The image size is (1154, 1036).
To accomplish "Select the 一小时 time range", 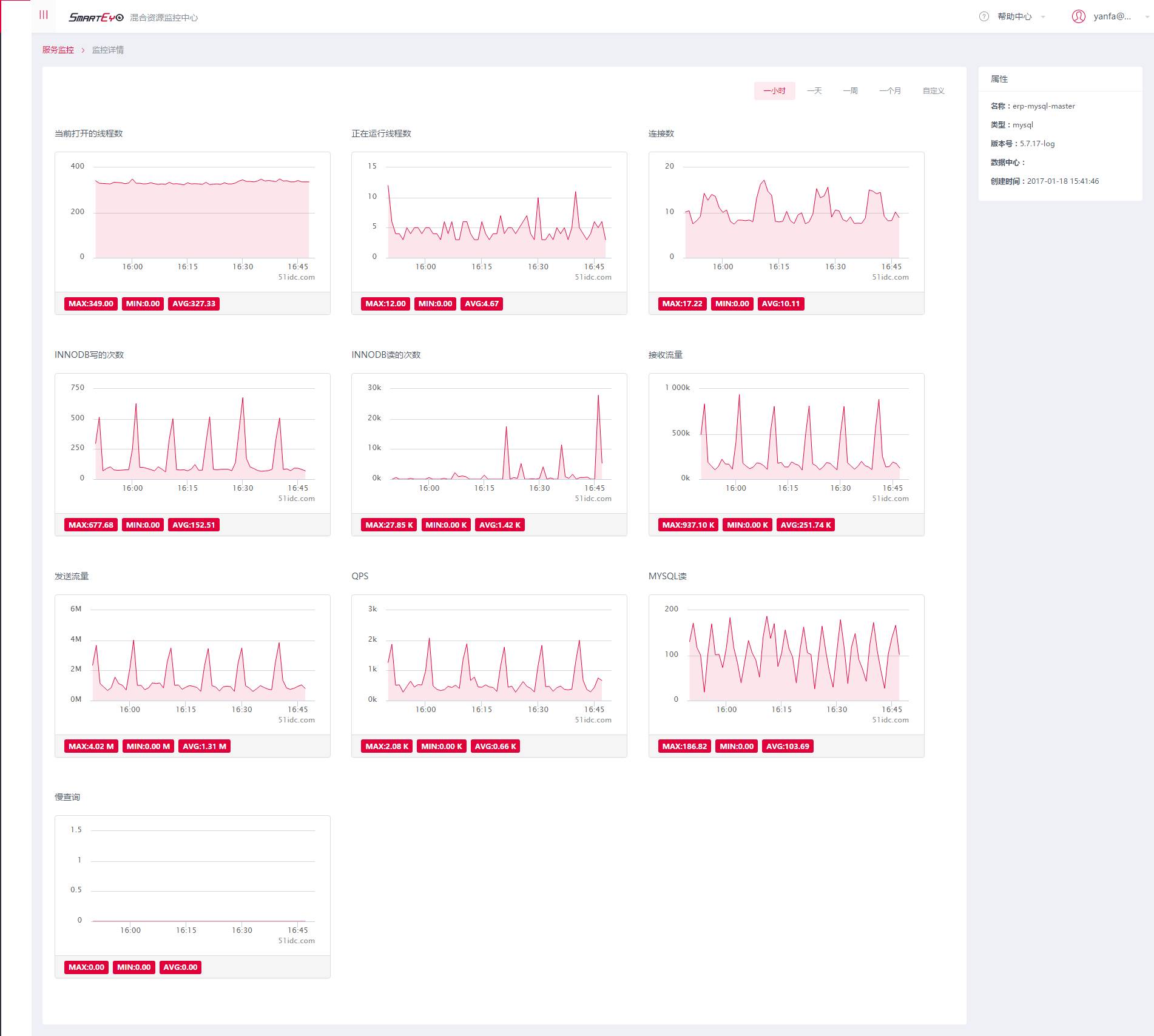I will point(774,91).
